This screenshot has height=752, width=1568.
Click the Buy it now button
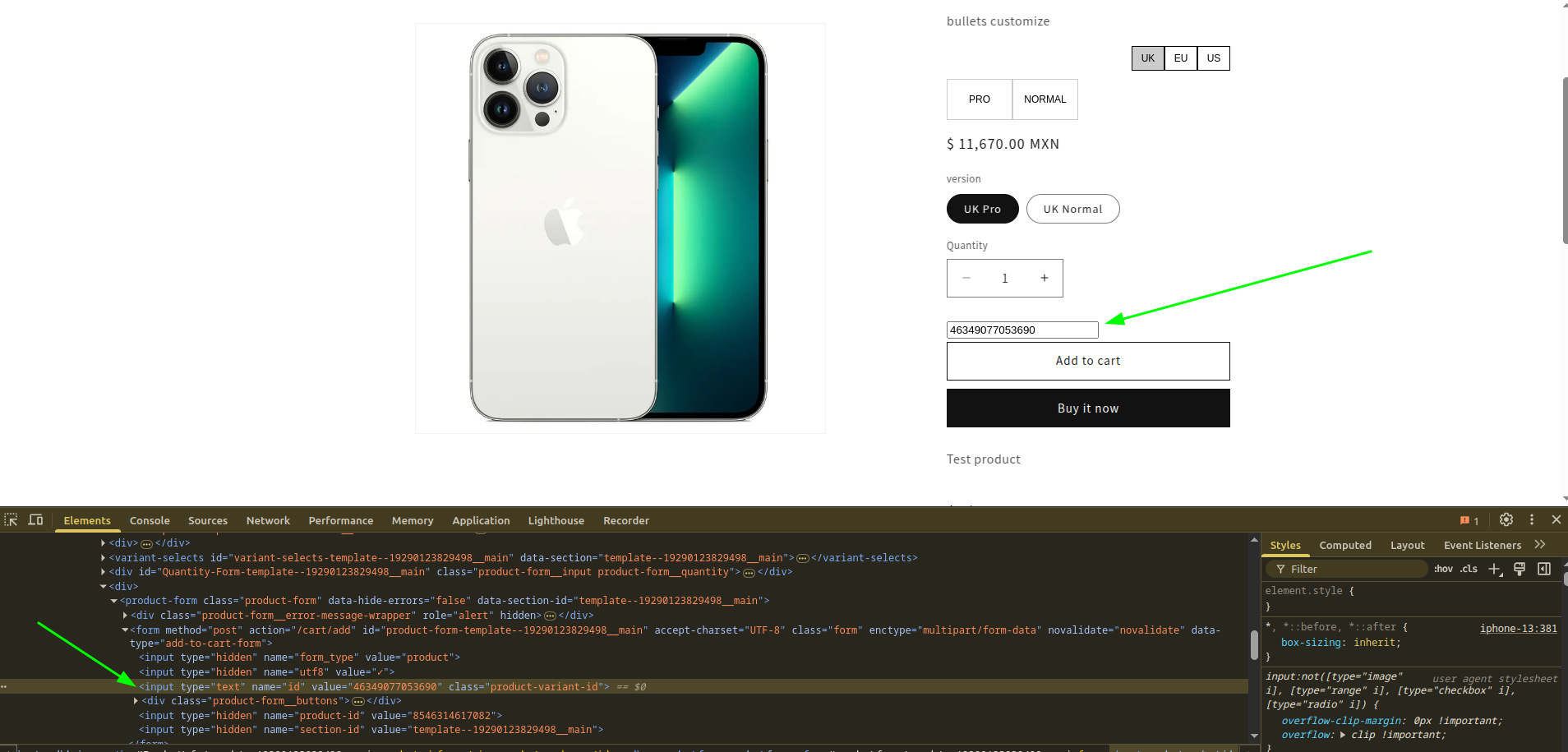(x=1088, y=408)
